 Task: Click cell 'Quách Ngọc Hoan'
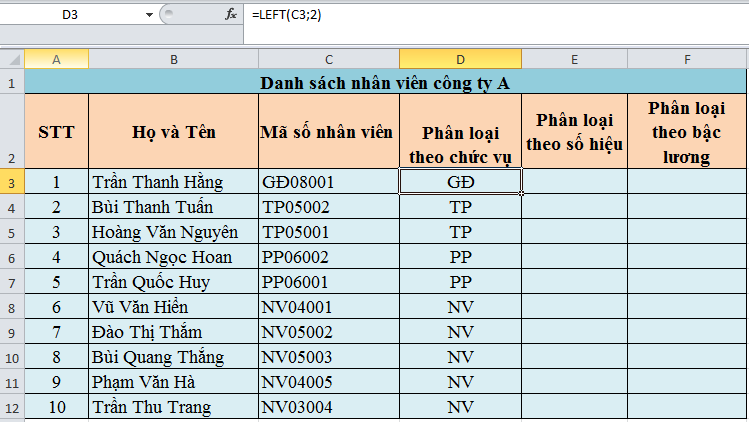click(173, 257)
